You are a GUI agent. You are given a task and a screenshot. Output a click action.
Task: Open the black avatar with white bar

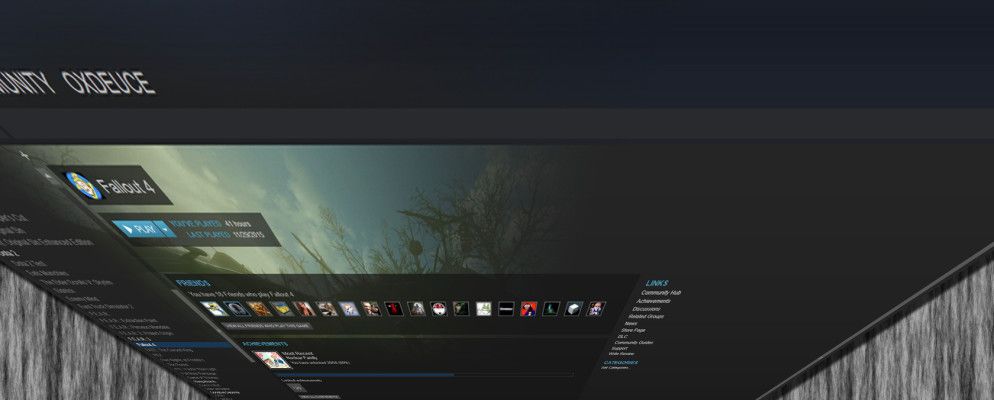point(506,309)
